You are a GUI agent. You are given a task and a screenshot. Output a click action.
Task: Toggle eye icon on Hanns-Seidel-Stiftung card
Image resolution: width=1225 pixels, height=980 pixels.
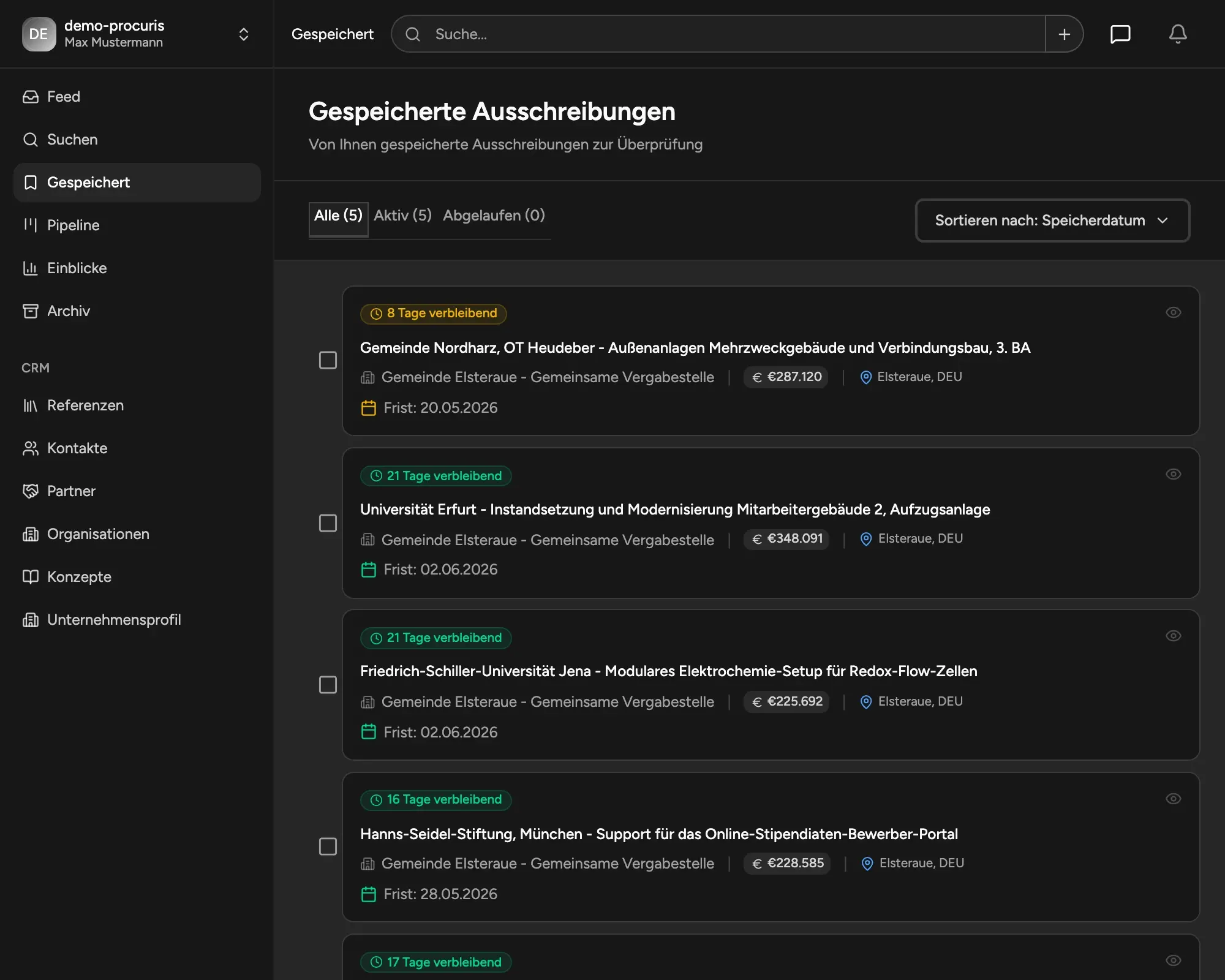click(x=1174, y=799)
